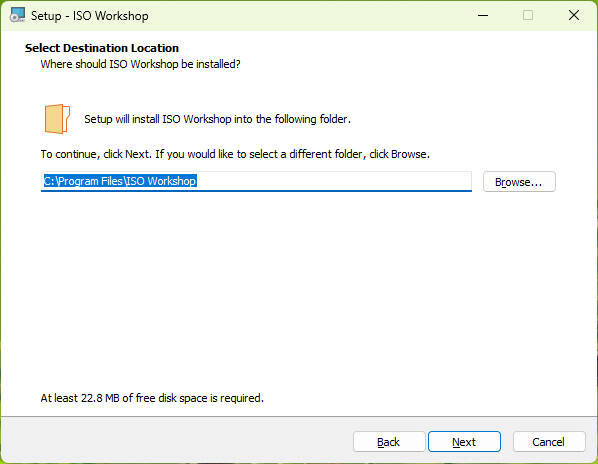The width and height of the screenshot is (598, 464).
Task: Click the empty space inside the destination folder field
Action: [x=334, y=181]
